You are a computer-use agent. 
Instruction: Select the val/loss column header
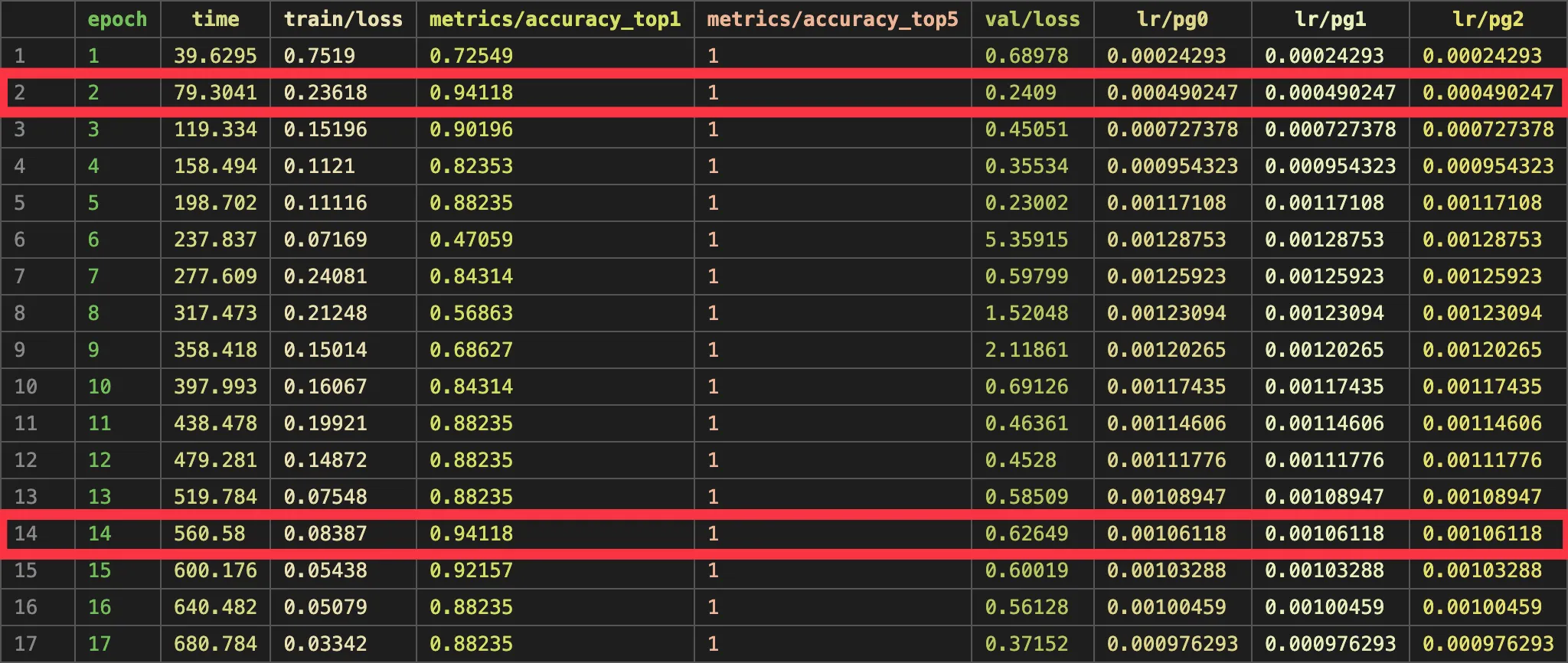coord(1032,19)
